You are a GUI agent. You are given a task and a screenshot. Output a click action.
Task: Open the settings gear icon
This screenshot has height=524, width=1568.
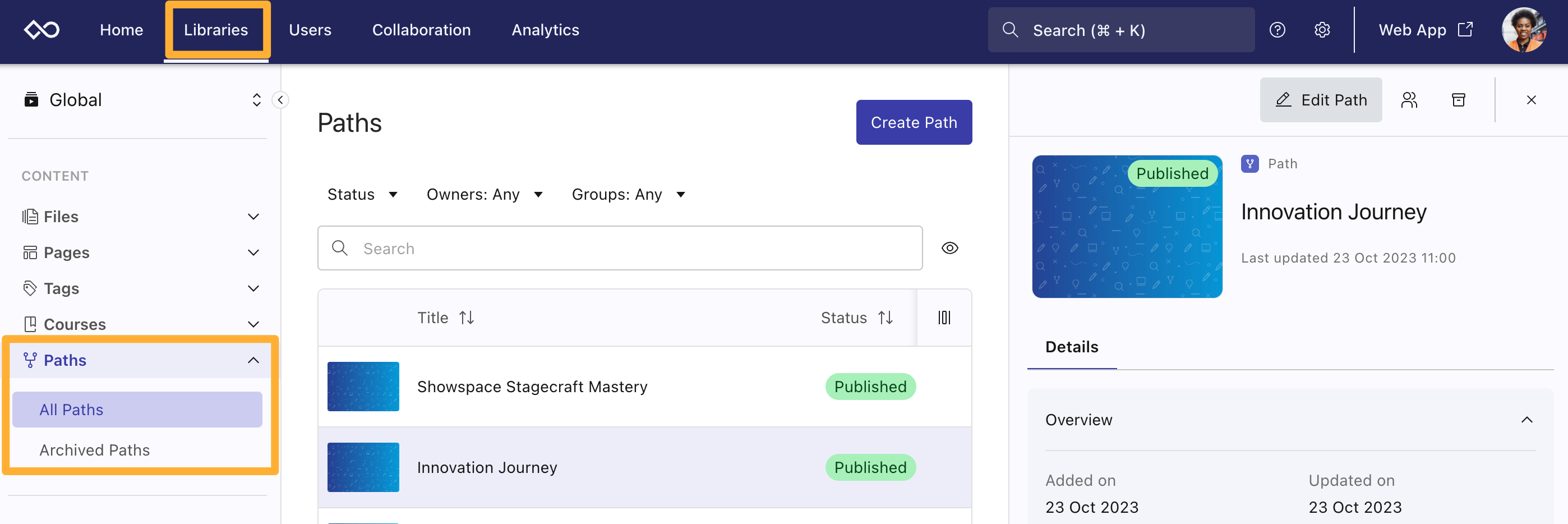pyautogui.click(x=1321, y=30)
